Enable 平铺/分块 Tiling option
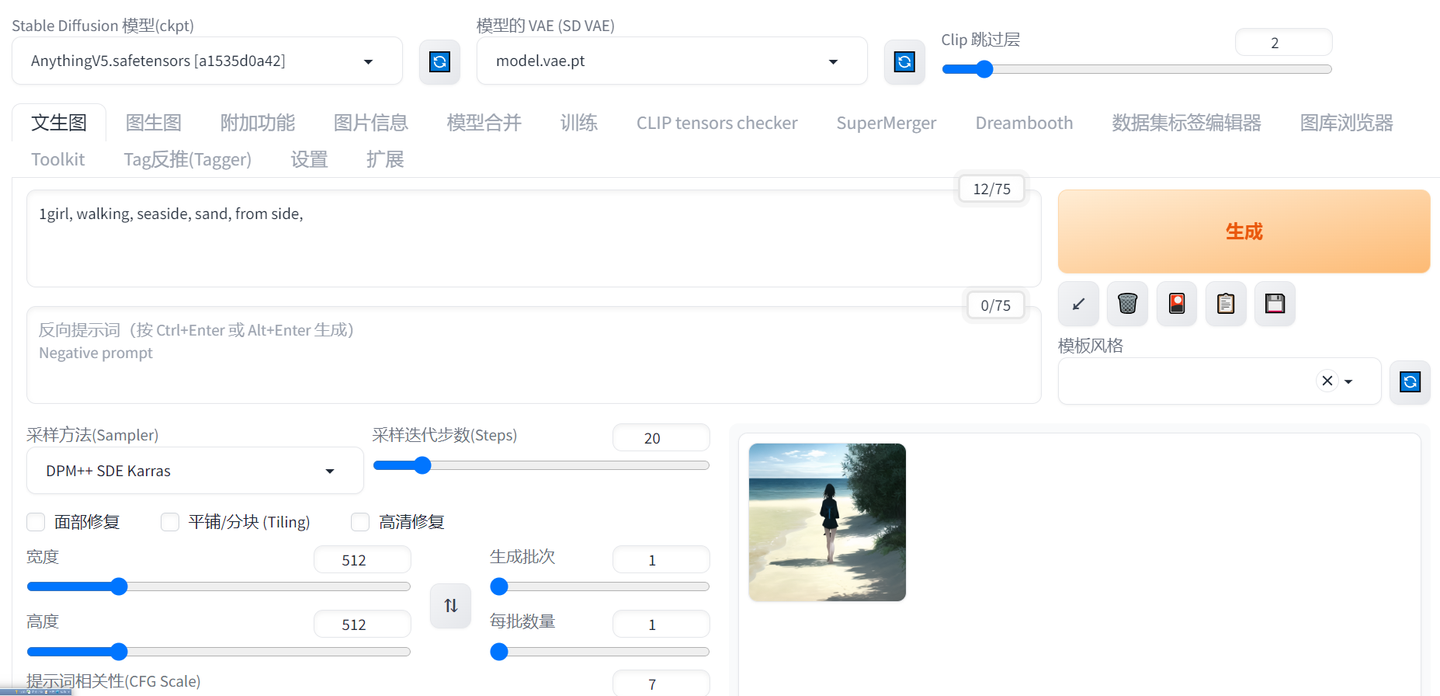This screenshot has height=696, width=1440. click(169, 521)
